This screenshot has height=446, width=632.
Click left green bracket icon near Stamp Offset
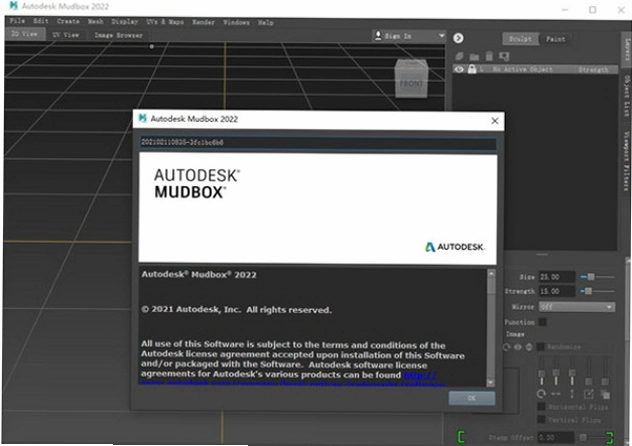tap(462, 436)
